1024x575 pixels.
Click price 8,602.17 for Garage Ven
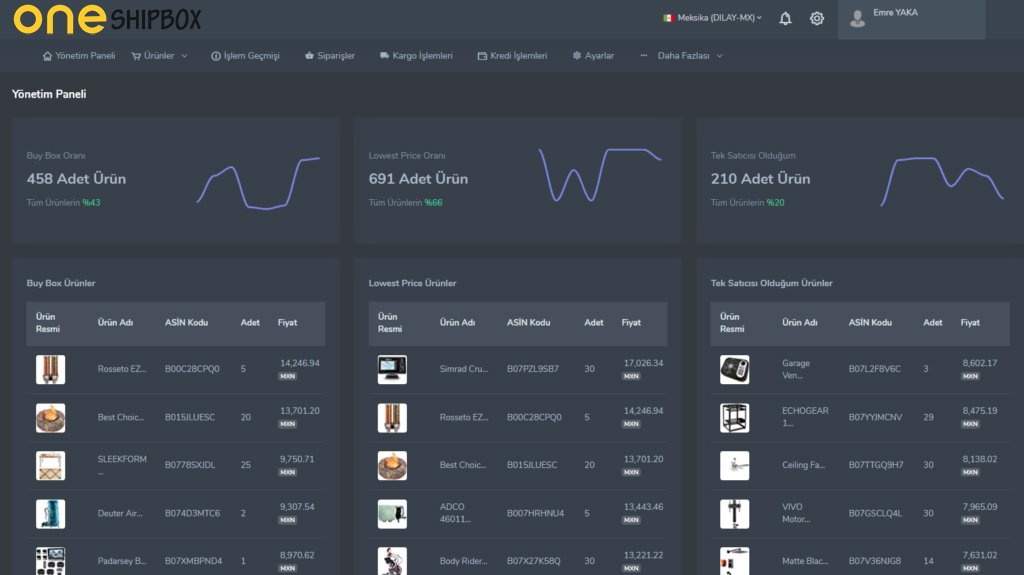click(980, 363)
